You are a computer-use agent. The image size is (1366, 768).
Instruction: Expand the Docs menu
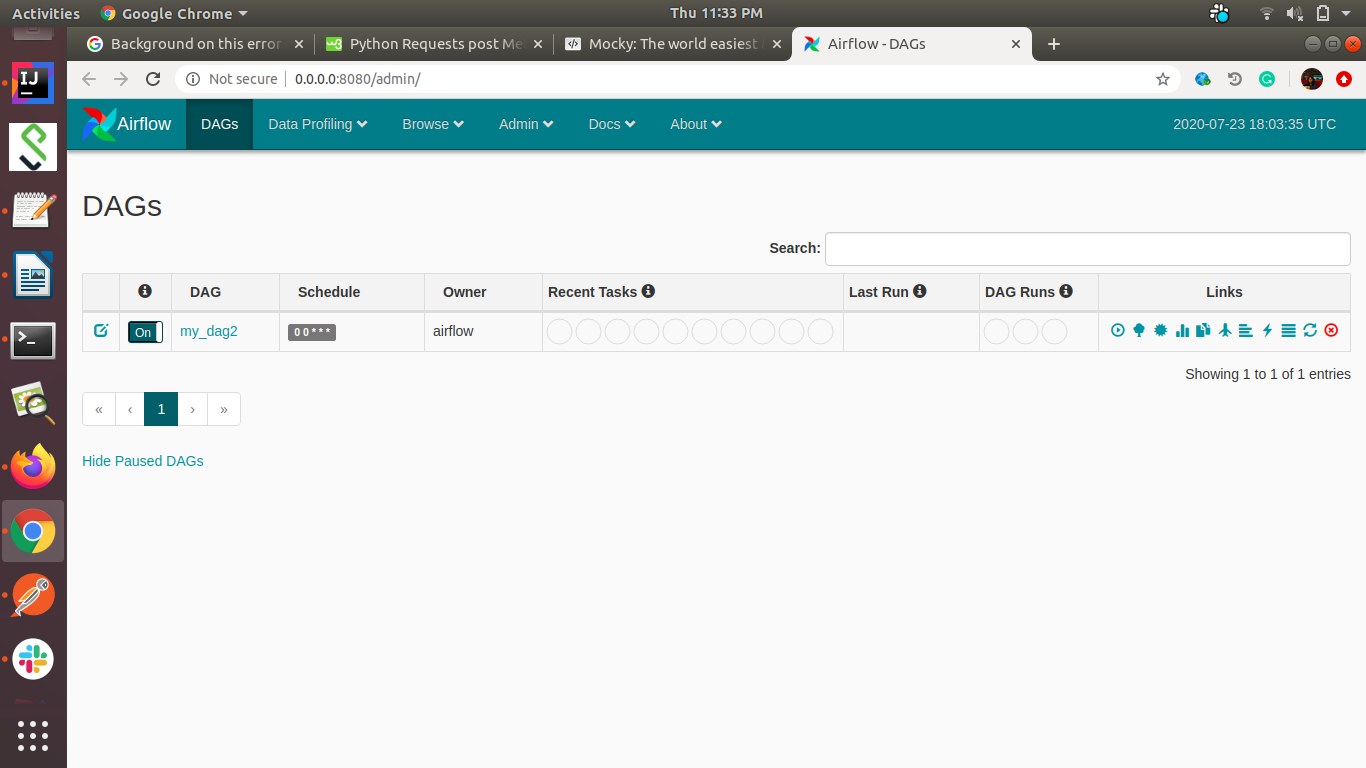point(612,124)
